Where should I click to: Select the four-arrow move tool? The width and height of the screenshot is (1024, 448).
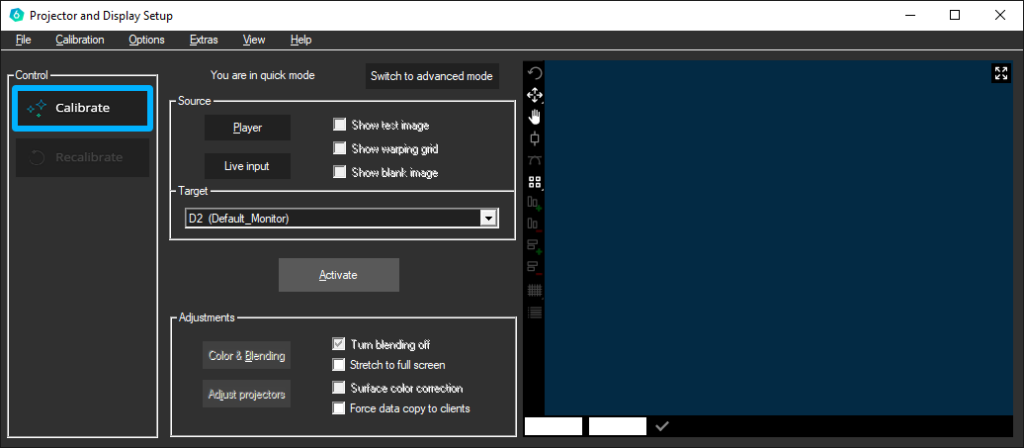pos(534,95)
